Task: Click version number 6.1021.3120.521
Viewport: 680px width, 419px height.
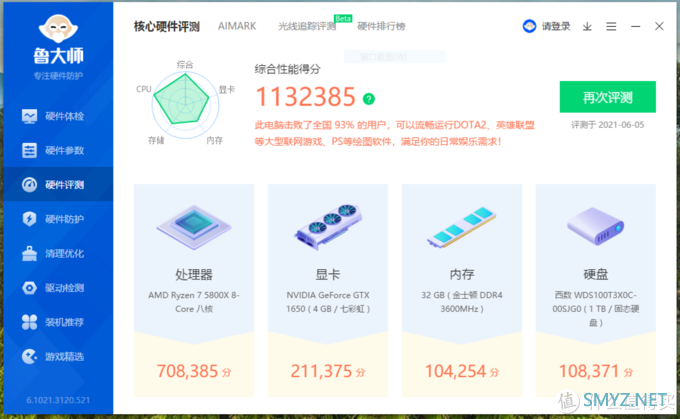Action: point(58,400)
